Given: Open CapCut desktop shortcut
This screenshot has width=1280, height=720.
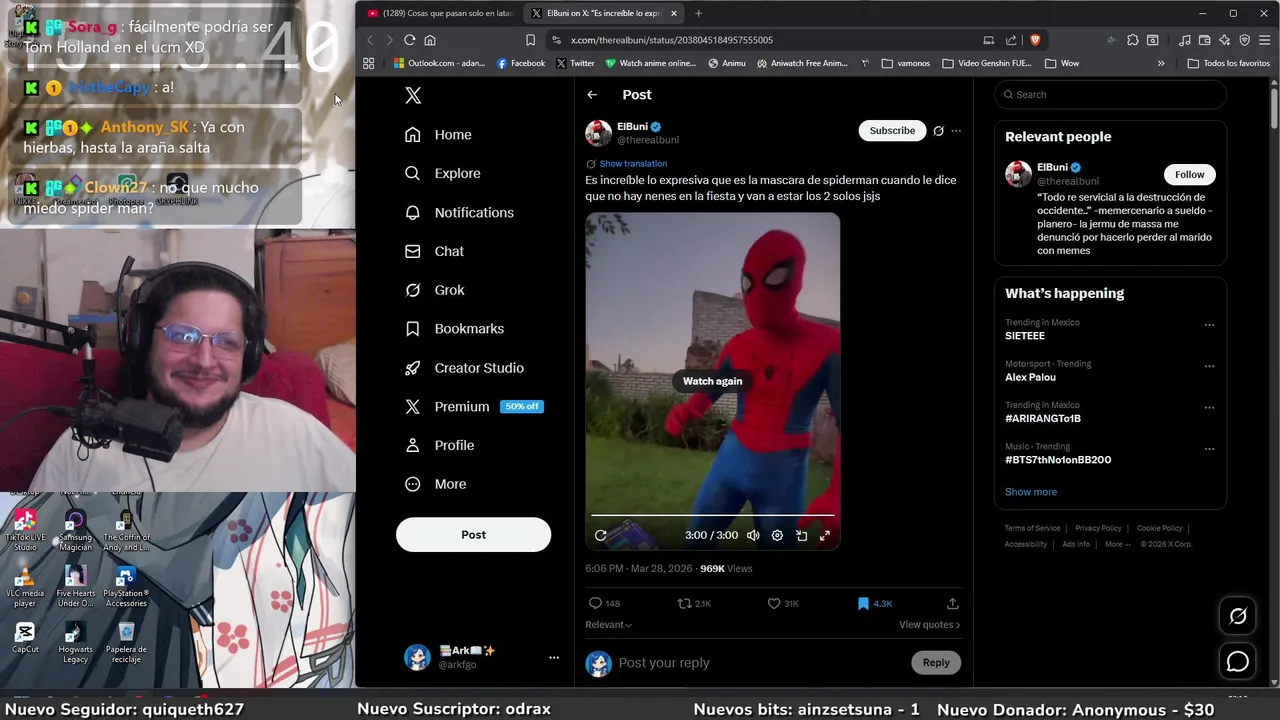Looking at the screenshot, I should coord(25,638).
